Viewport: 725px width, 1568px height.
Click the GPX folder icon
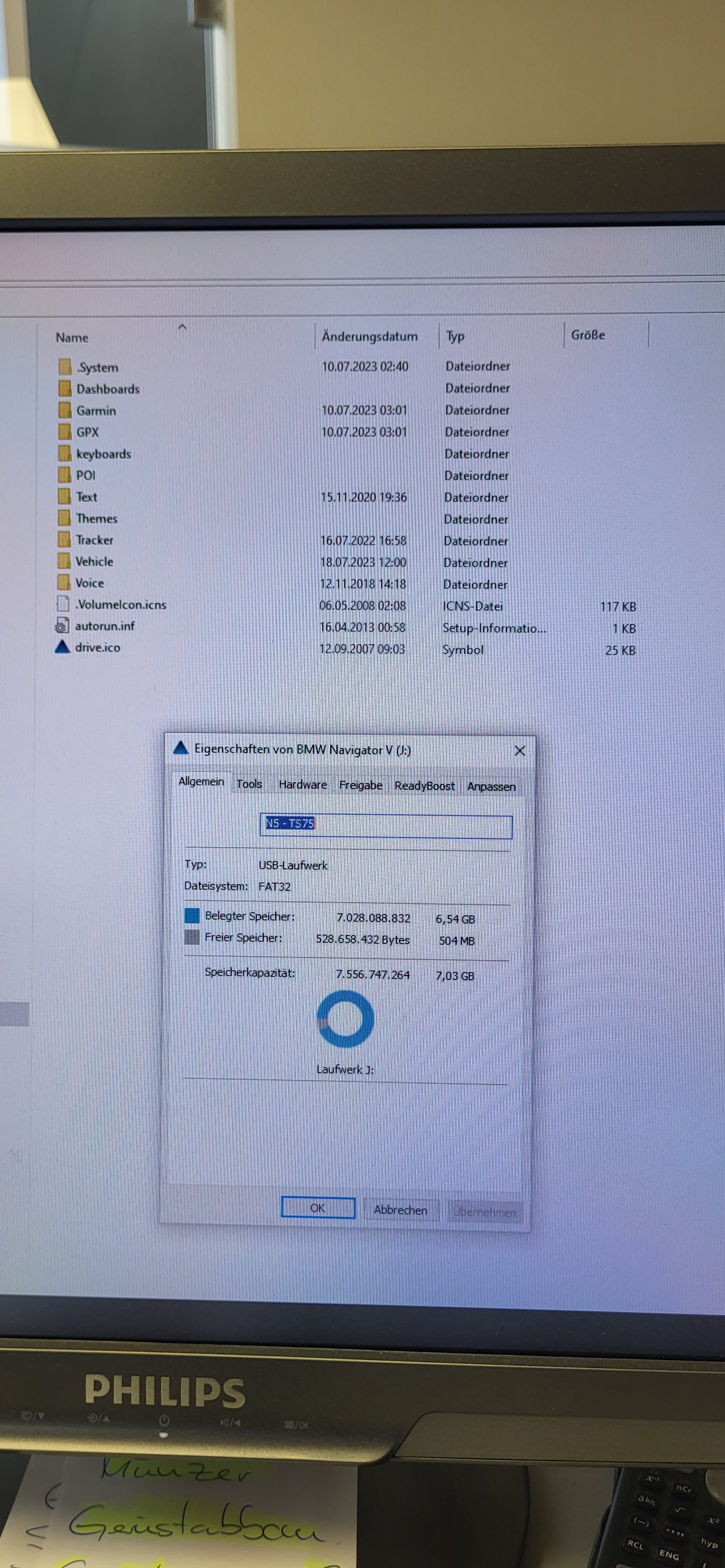click(x=65, y=432)
